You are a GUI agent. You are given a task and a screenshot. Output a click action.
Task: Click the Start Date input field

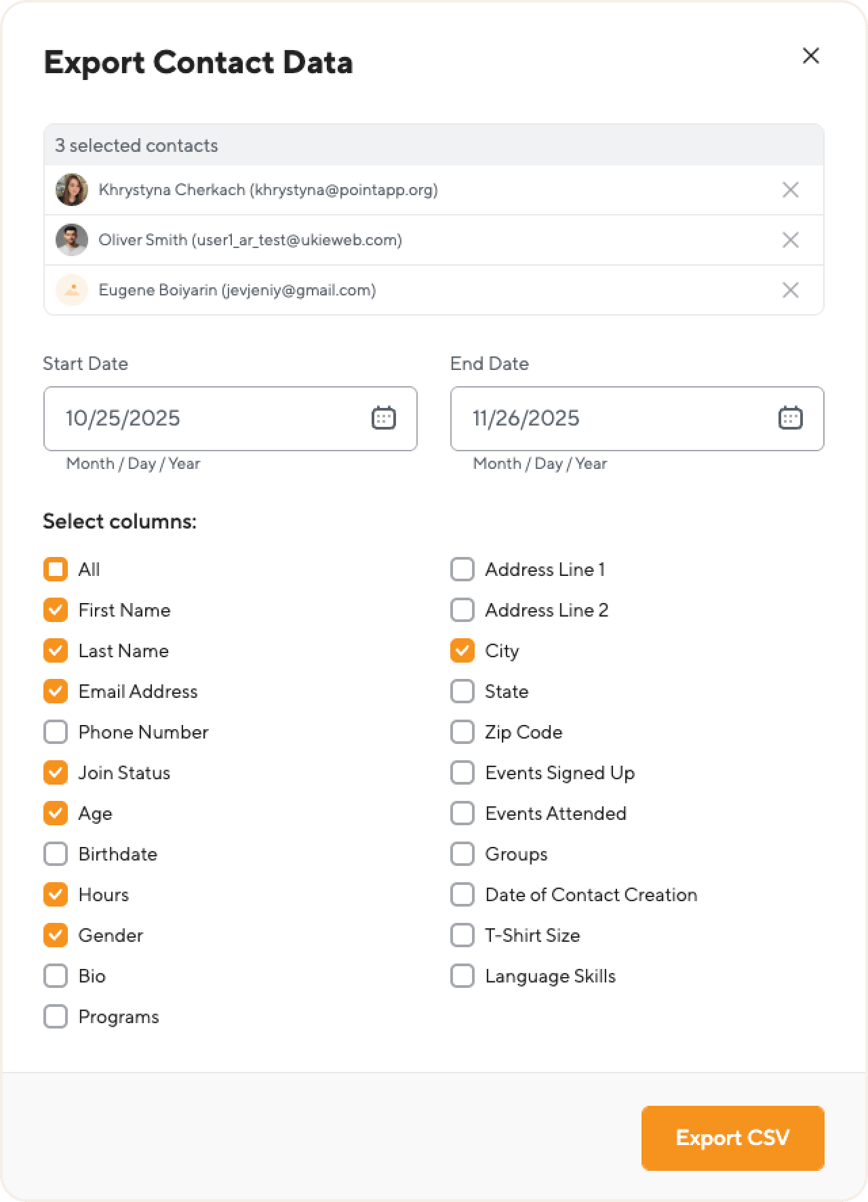(x=230, y=418)
